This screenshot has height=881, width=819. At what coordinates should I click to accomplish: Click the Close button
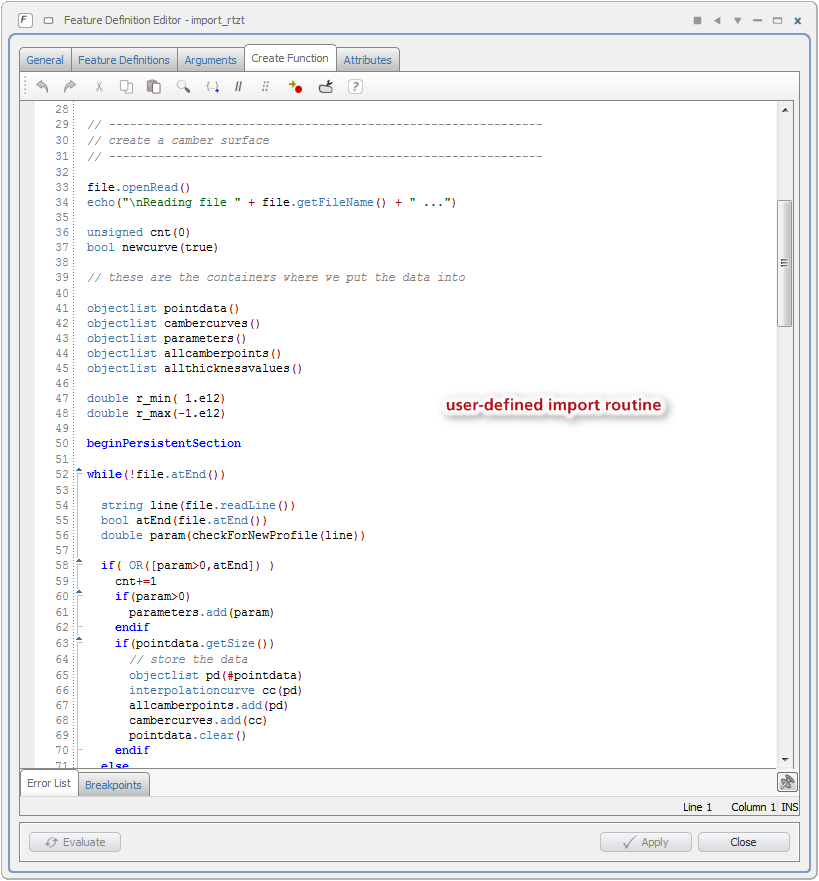coord(744,842)
